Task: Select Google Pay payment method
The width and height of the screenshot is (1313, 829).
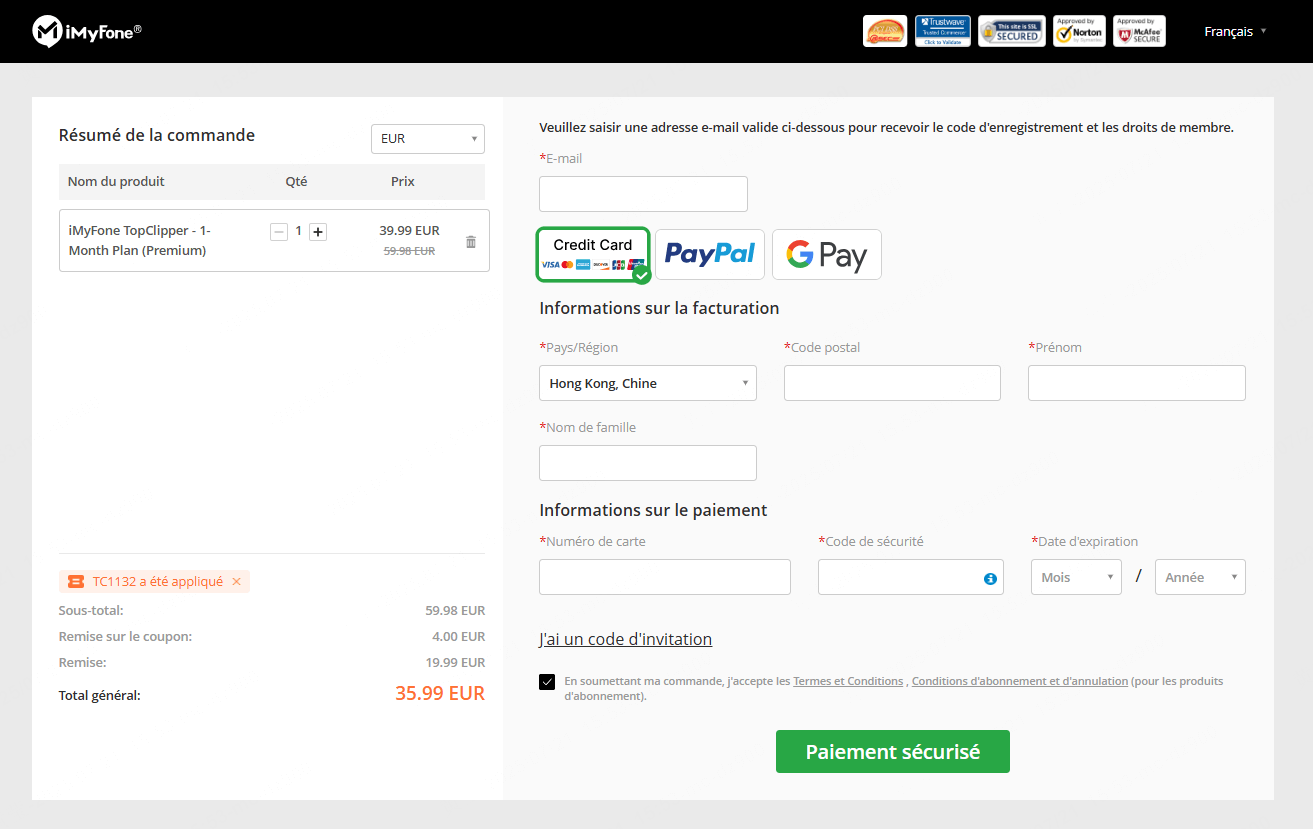Action: (827, 254)
